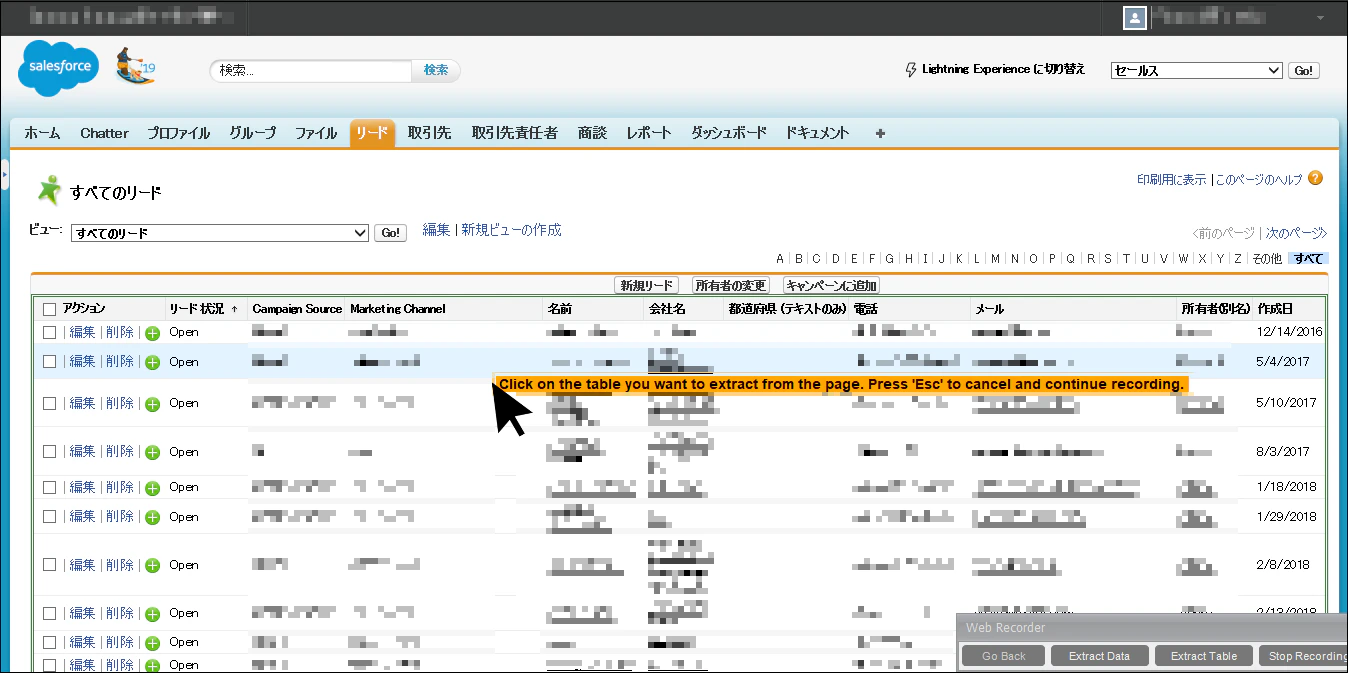This screenshot has height=673, width=1348.
Task: Check the box for 8/3/2017 lead
Action: coord(50,451)
